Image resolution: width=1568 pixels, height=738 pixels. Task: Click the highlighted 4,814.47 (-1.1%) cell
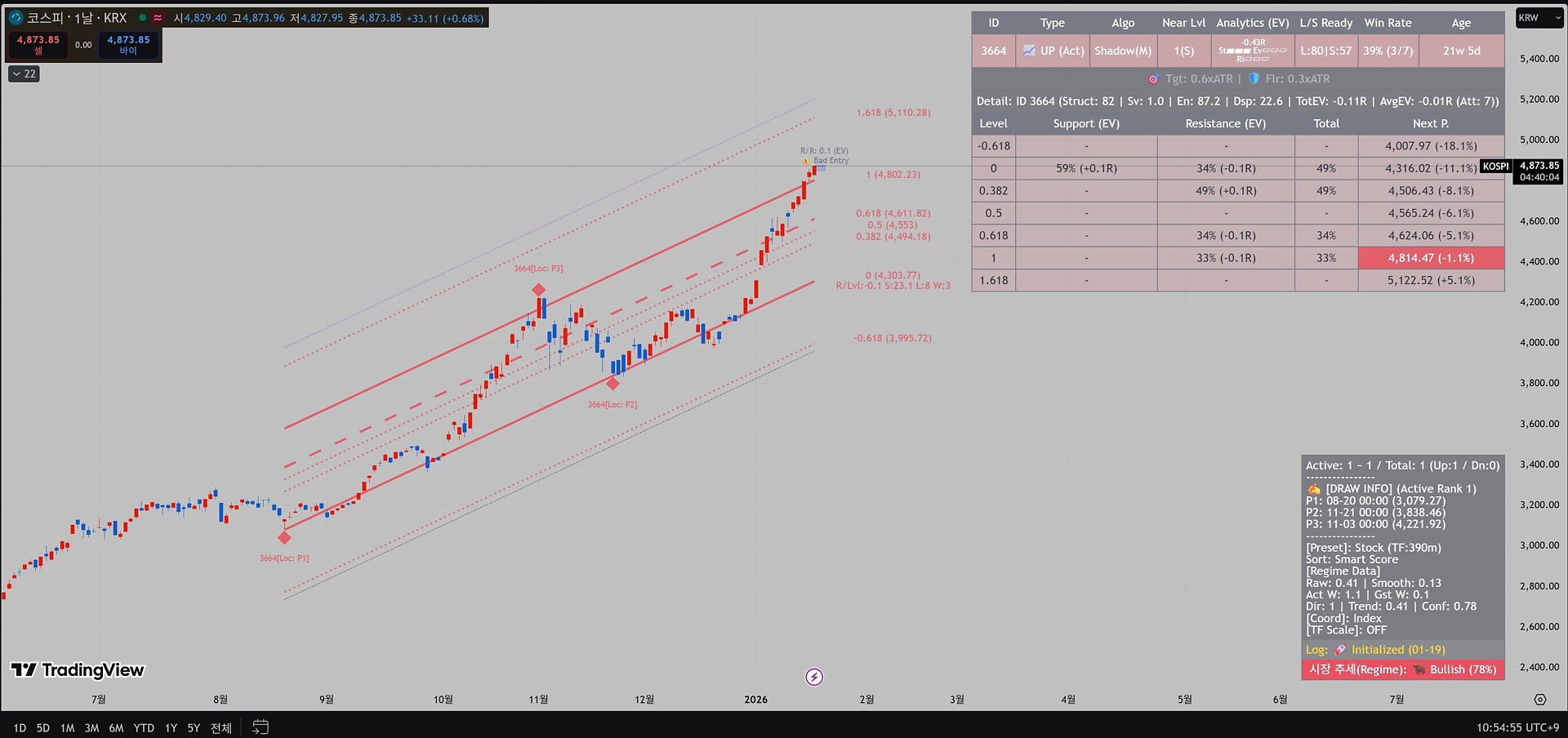[1431, 258]
